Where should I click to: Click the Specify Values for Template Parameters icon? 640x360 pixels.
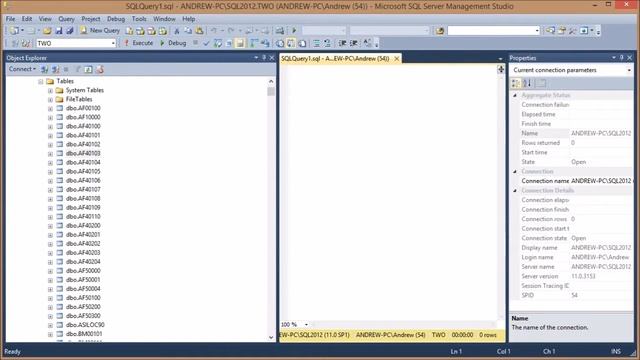367,43
